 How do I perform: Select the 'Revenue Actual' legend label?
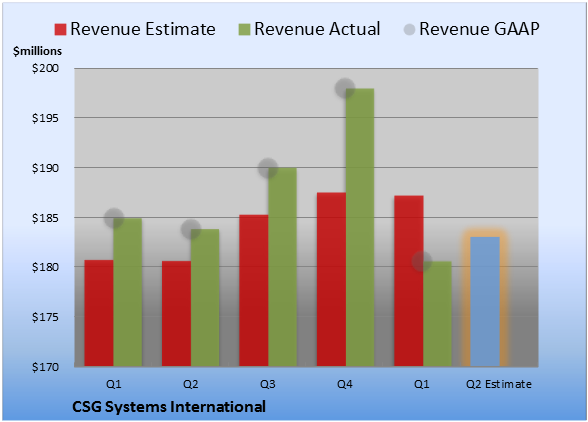pyautogui.click(x=317, y=29)
